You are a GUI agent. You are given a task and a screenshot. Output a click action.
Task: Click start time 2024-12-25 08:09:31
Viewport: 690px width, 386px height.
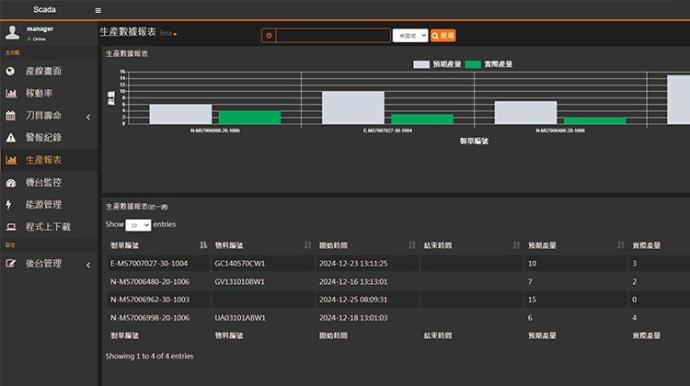point(353,299)
